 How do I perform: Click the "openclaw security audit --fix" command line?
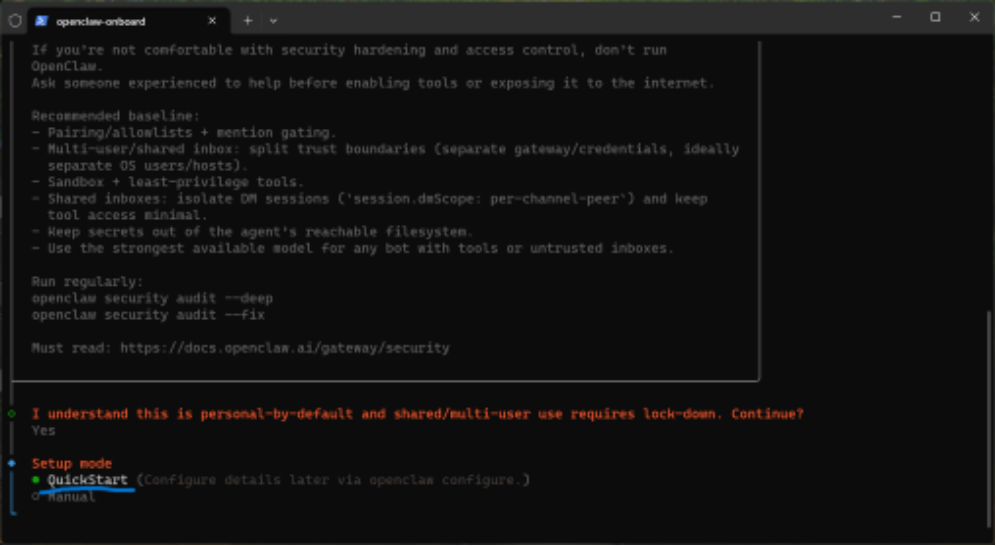coord(148,315)
